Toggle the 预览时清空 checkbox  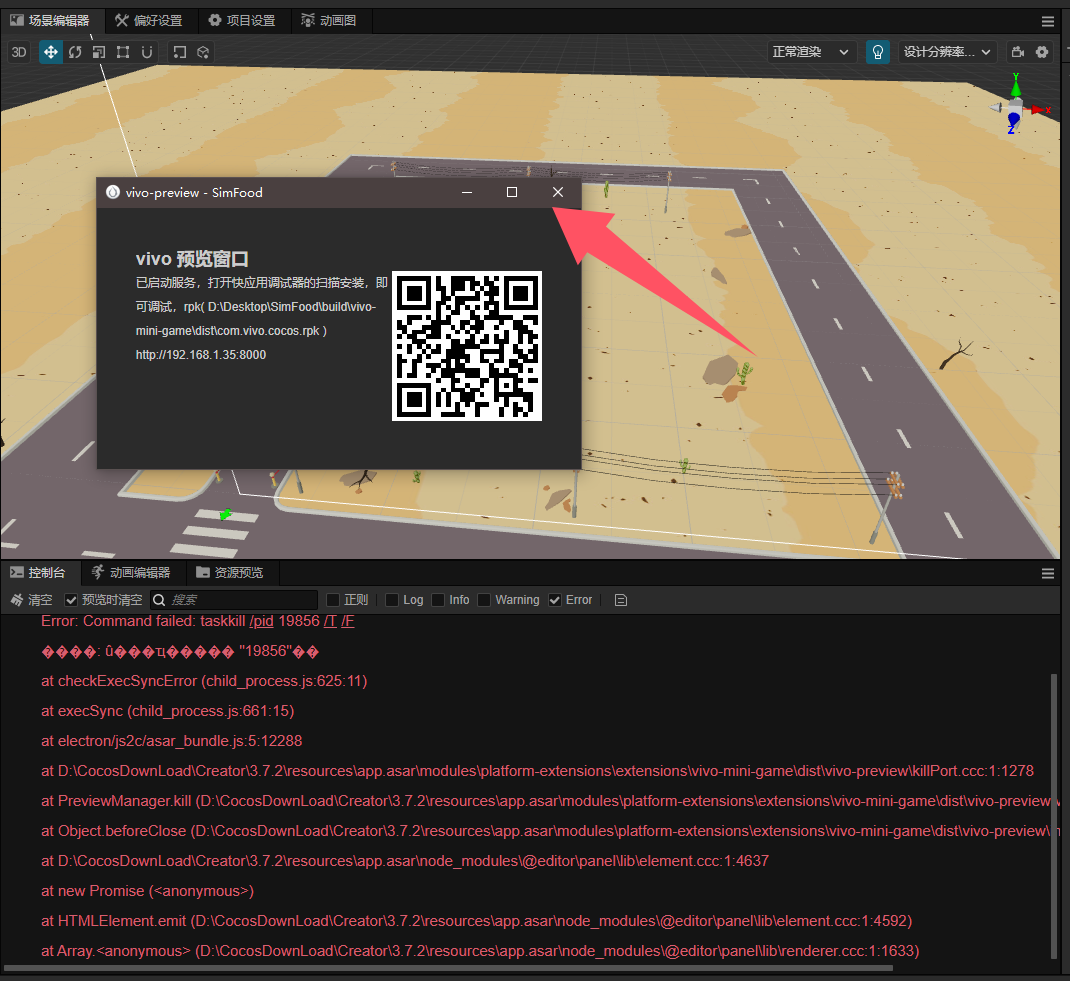pos(71,600)
